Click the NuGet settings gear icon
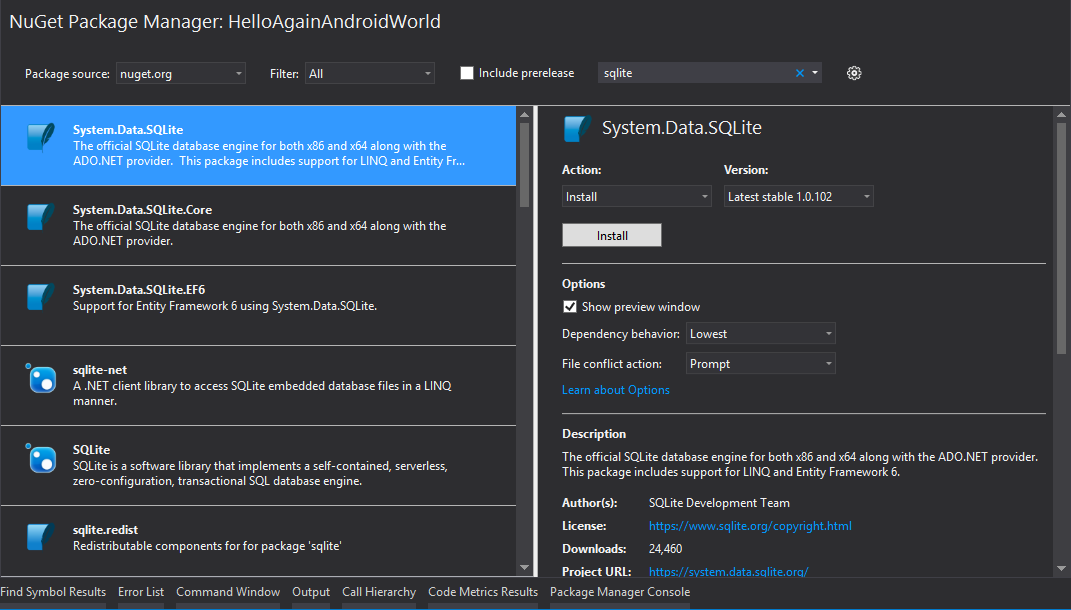The image size is (1071, 610). 854,73
